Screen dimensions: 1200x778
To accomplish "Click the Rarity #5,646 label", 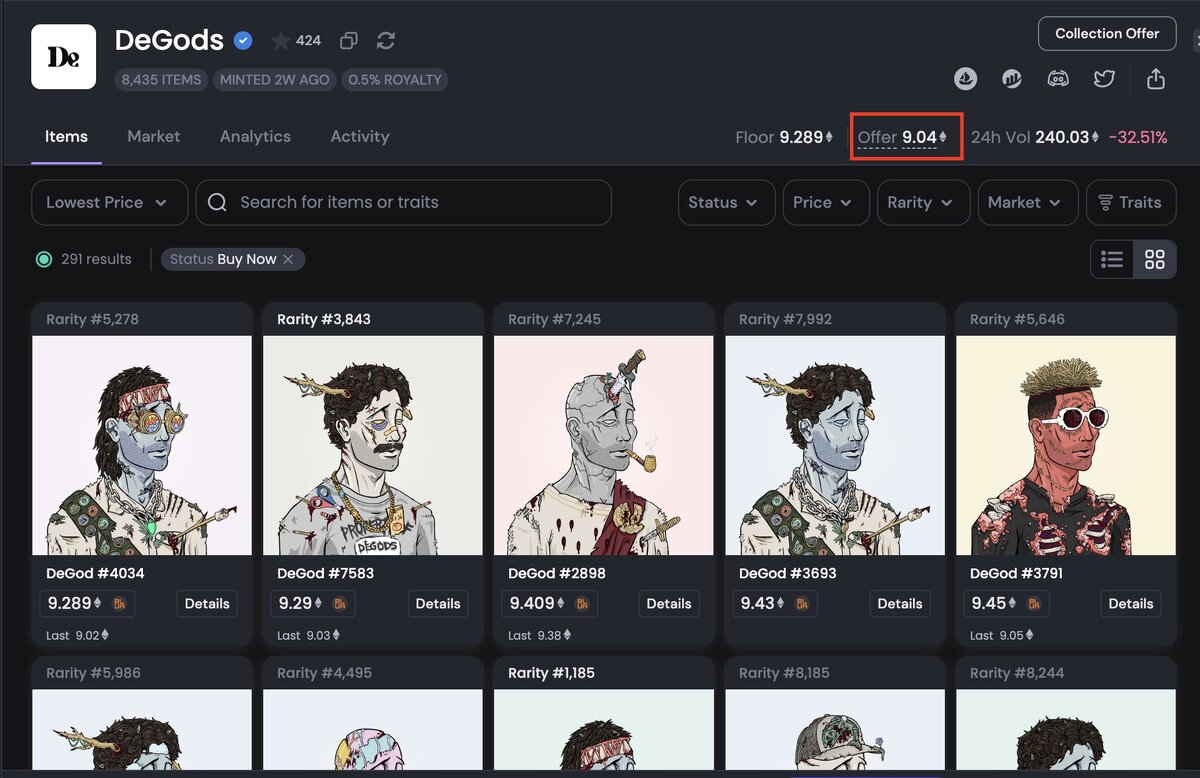I will (x=1017, y=319).
